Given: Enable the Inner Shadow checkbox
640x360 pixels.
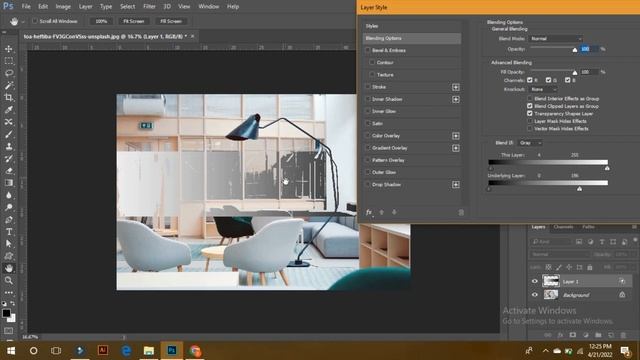Looking at the screenshot, I should tap(368, 99).
